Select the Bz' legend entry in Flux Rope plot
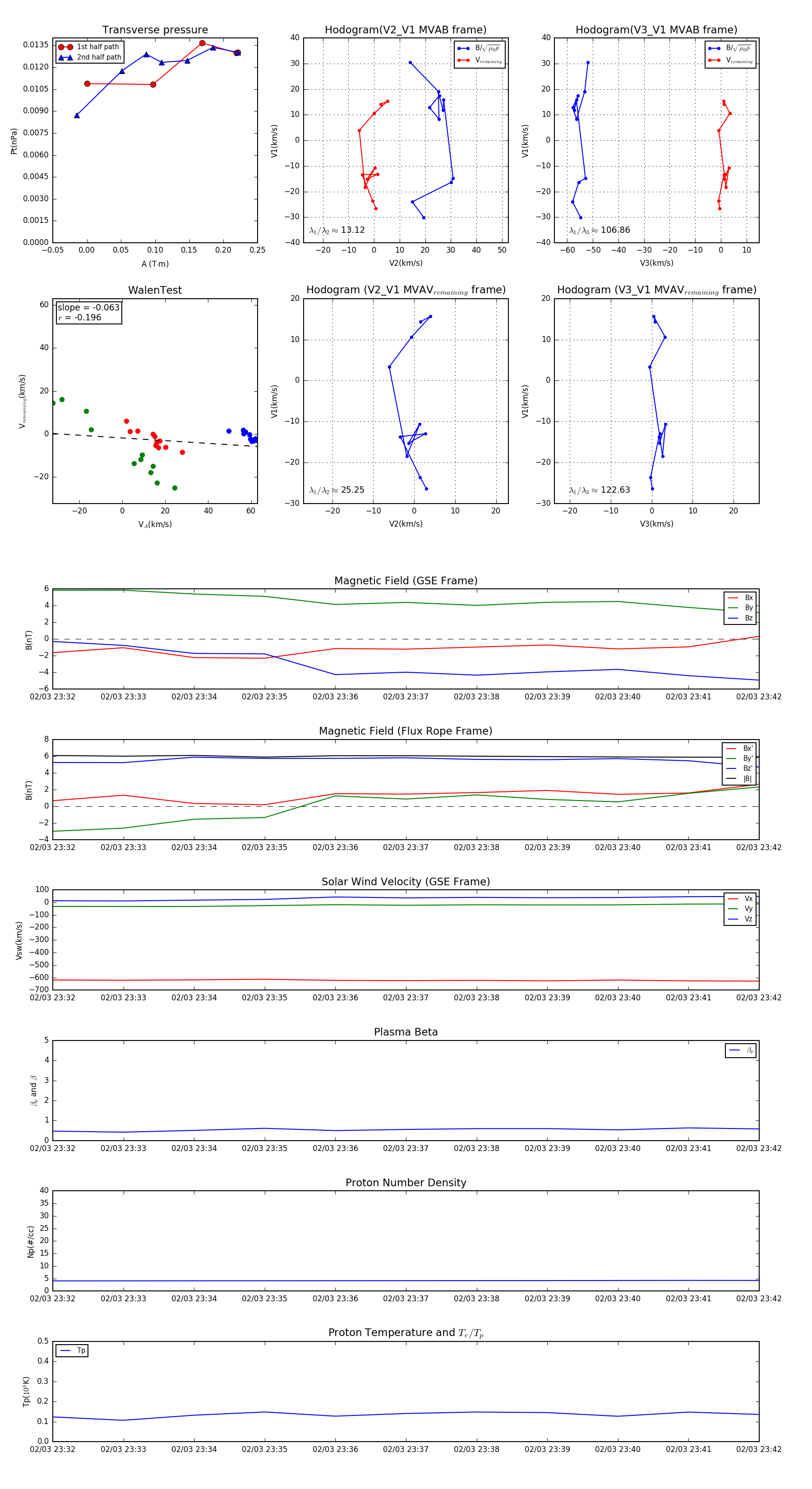The height and width of the screenshot is (1489, 812). (739, 768)
